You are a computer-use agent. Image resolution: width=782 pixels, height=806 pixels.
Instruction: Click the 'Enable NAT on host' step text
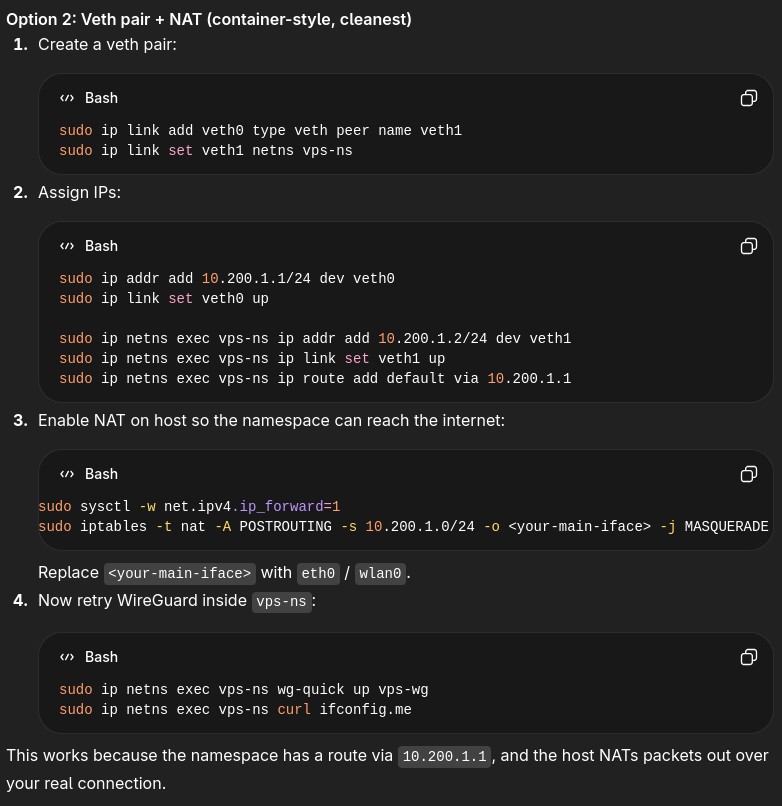[271, 420]
